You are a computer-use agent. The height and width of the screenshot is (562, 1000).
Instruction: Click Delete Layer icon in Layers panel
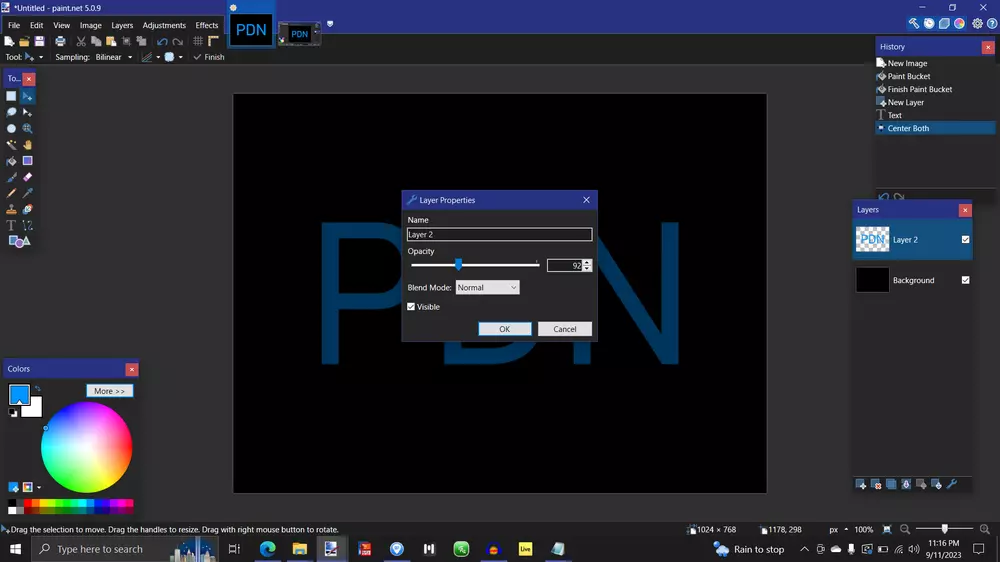click(x=876, y=485)
